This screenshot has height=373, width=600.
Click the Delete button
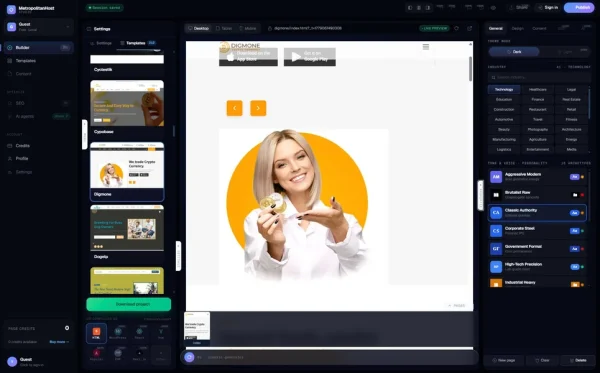578,360
